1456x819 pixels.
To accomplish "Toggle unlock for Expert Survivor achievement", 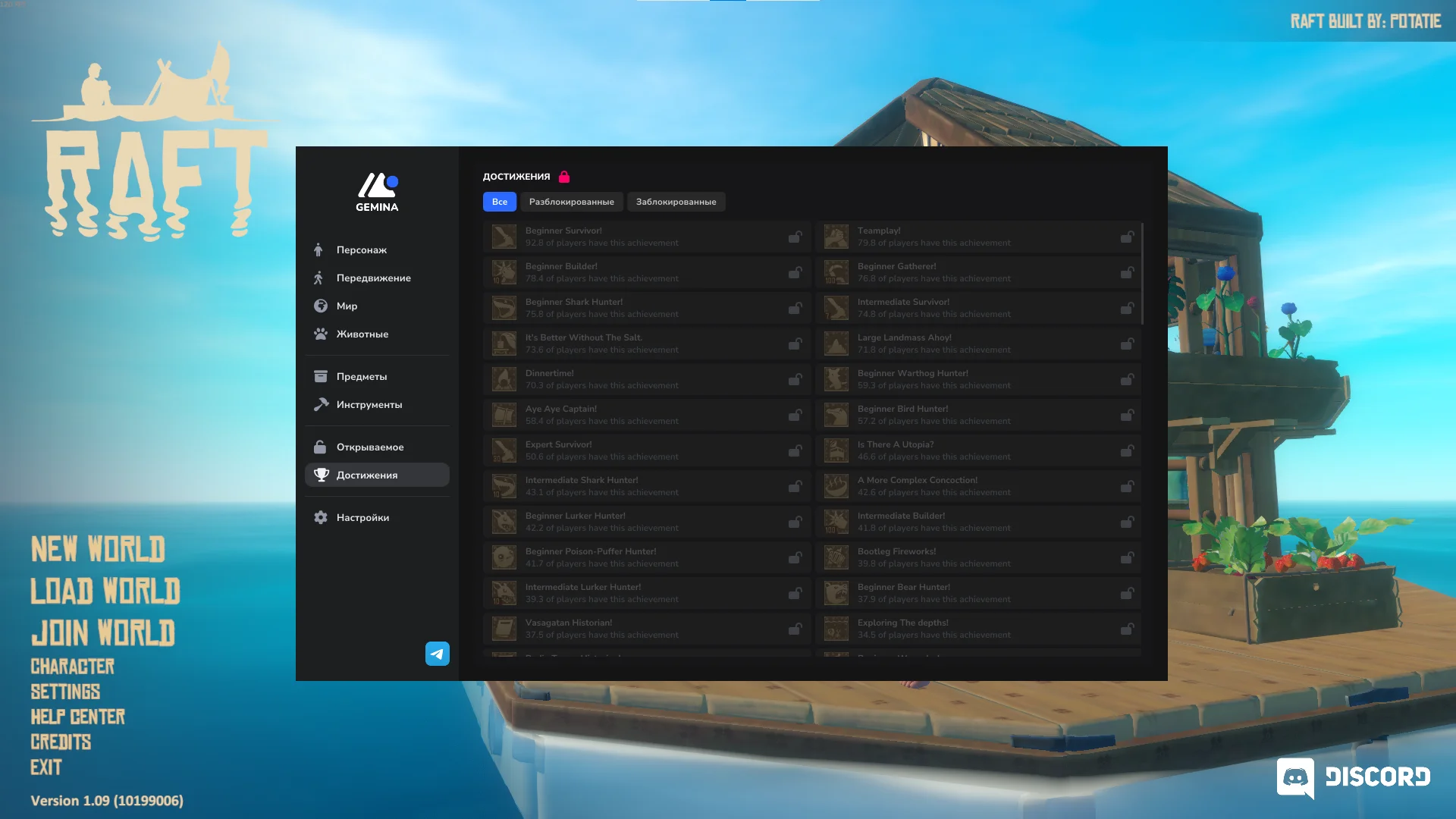I will pos(794,450).
